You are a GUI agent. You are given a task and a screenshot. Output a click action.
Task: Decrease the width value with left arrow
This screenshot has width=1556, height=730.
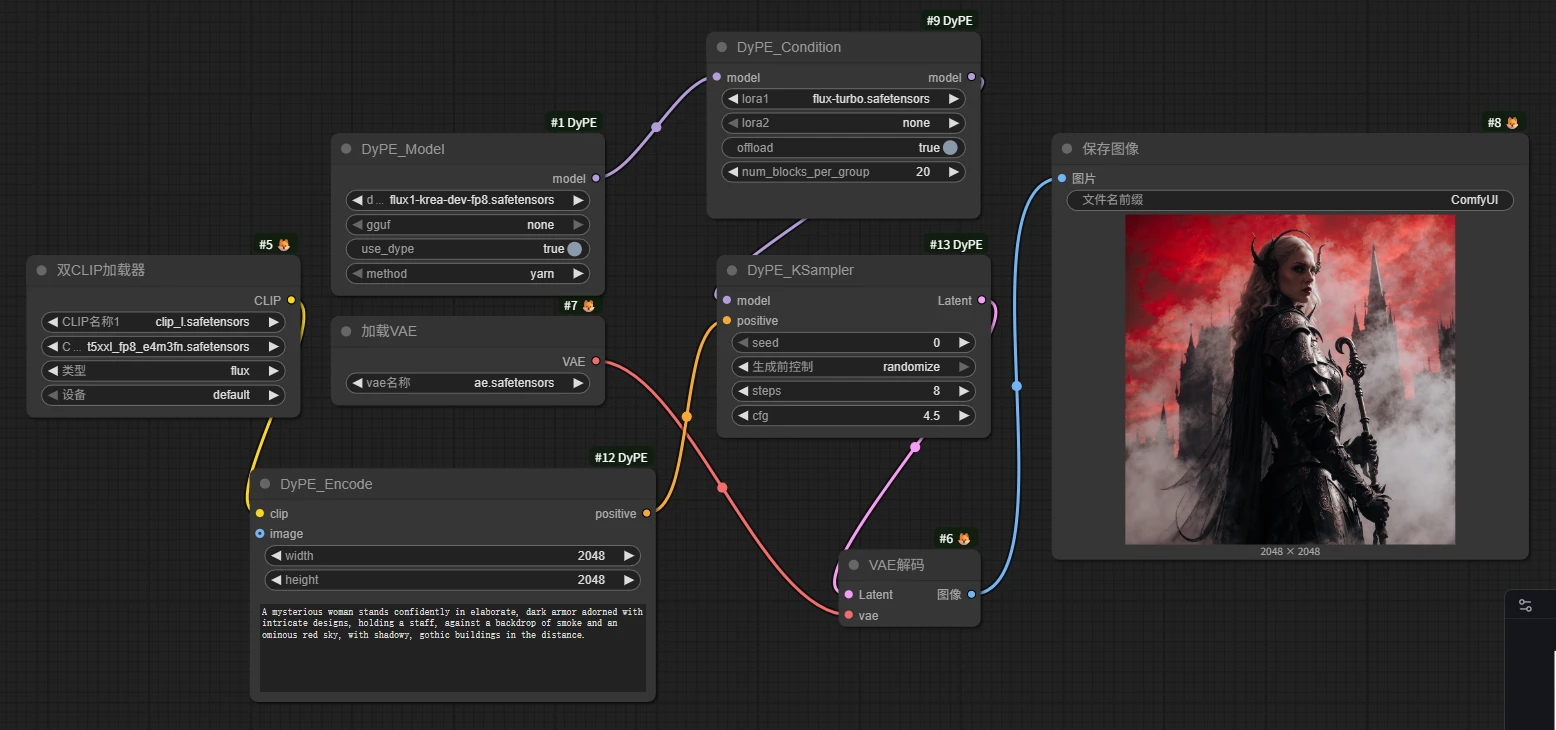point(276,556)
